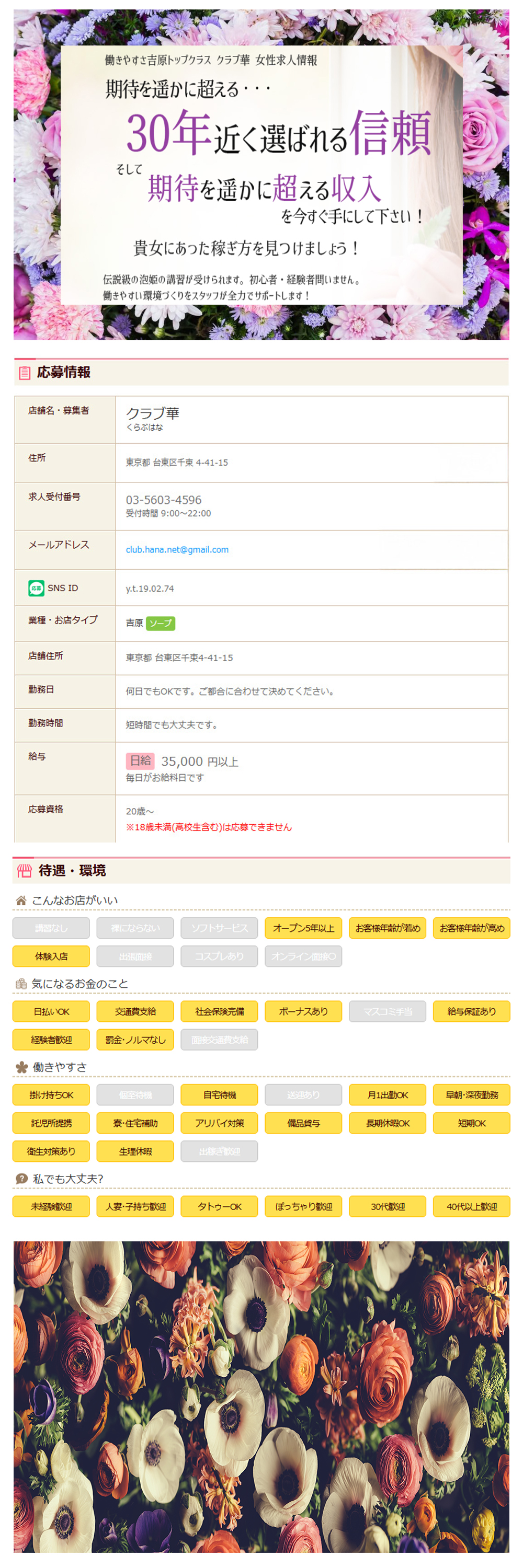Screen dimensions: 523x1568
Task: Click the アリバイ対策 tag
Action: tap(219, 1123)
